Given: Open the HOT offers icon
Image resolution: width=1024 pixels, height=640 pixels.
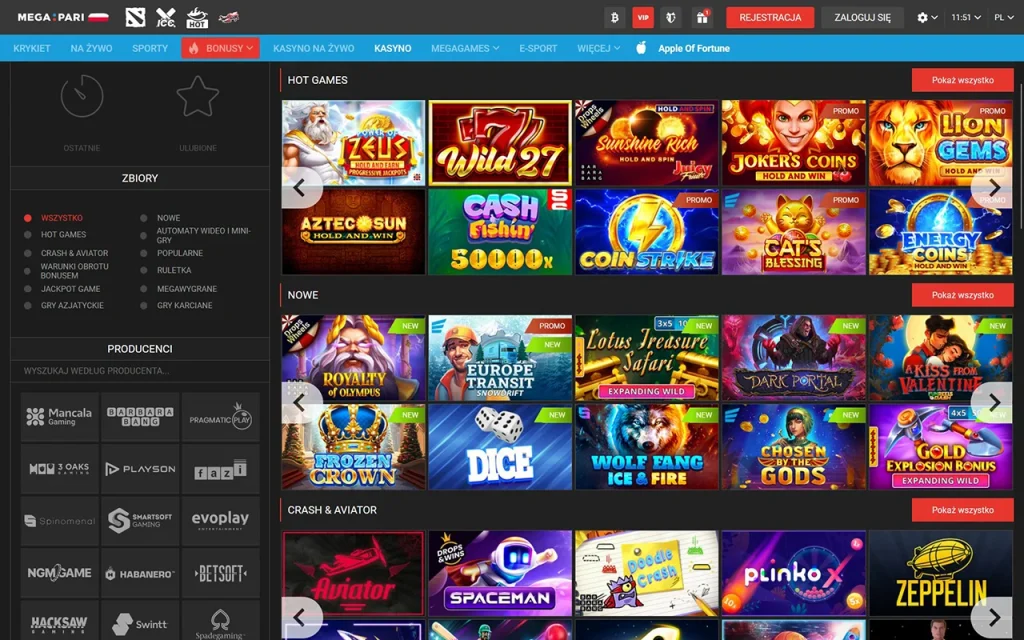Looking at the screenshot, I should 197,18.
